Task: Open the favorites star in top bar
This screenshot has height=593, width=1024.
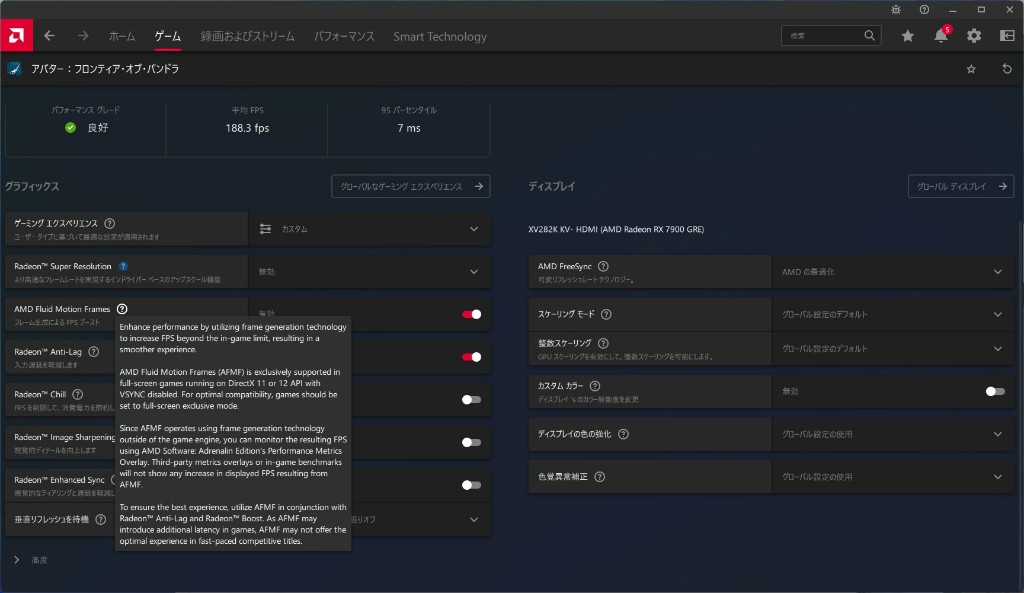Action: [x=907, y=36]
